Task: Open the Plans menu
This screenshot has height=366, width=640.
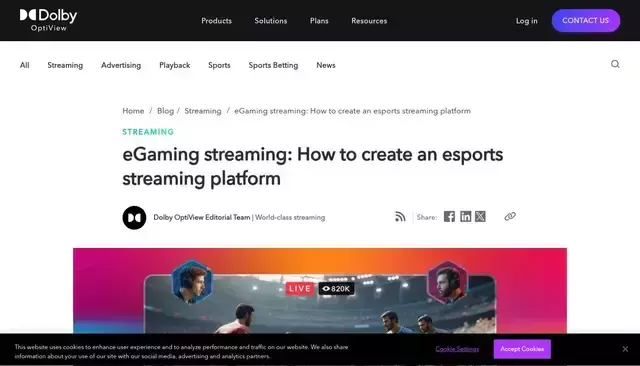Action: click(319, 21)
